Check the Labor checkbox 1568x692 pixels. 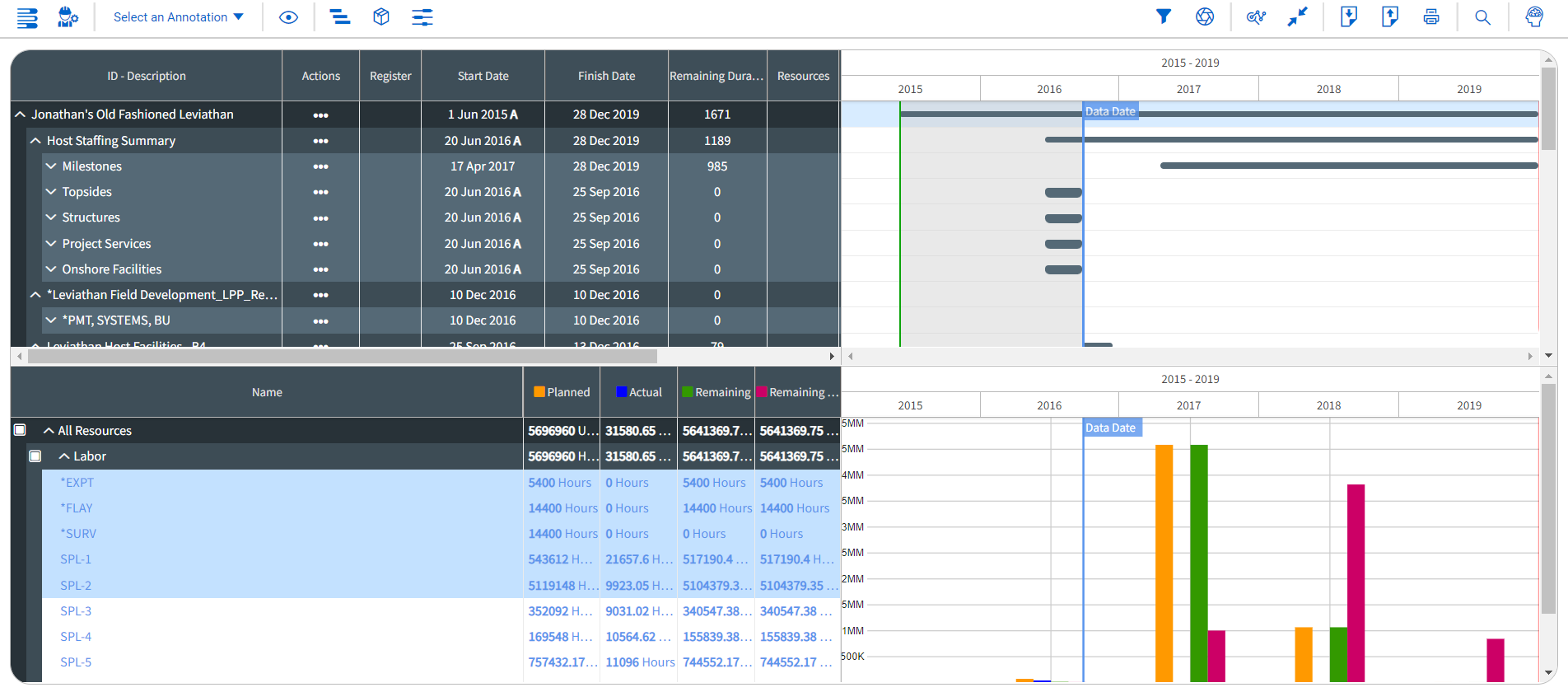pyautogui.click(x=35, y=456)
